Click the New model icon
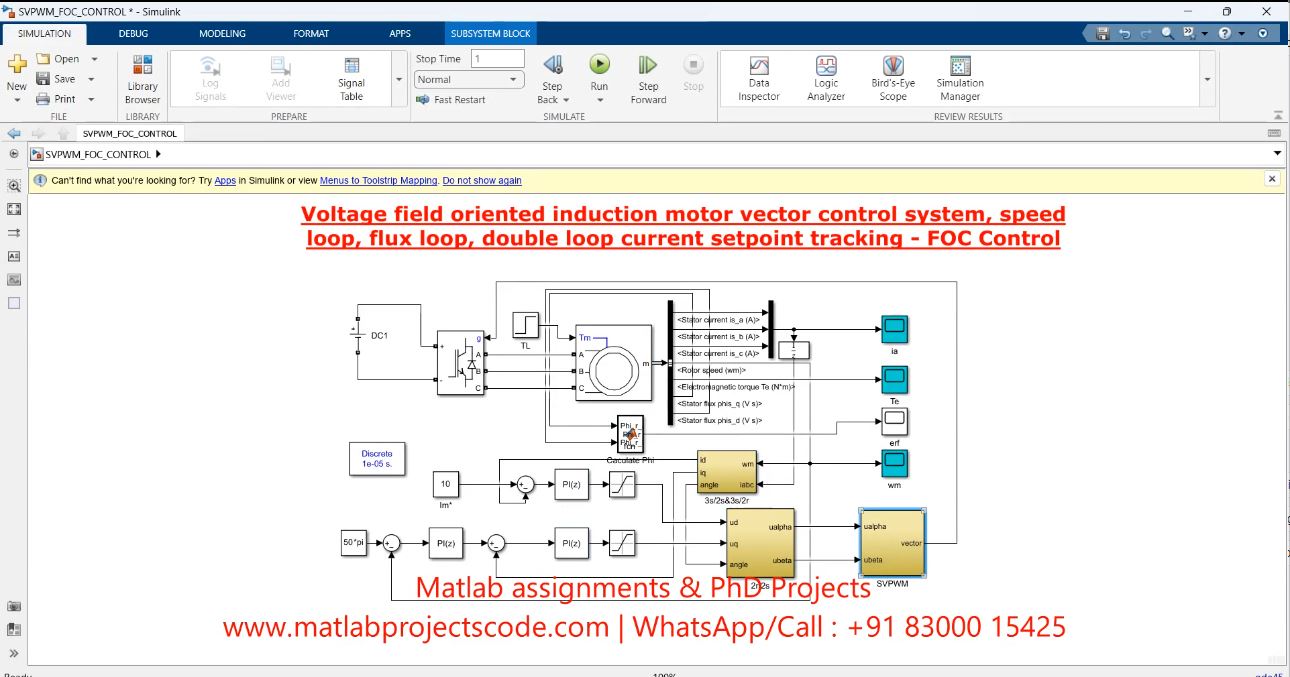 click(x=16, y=64)
